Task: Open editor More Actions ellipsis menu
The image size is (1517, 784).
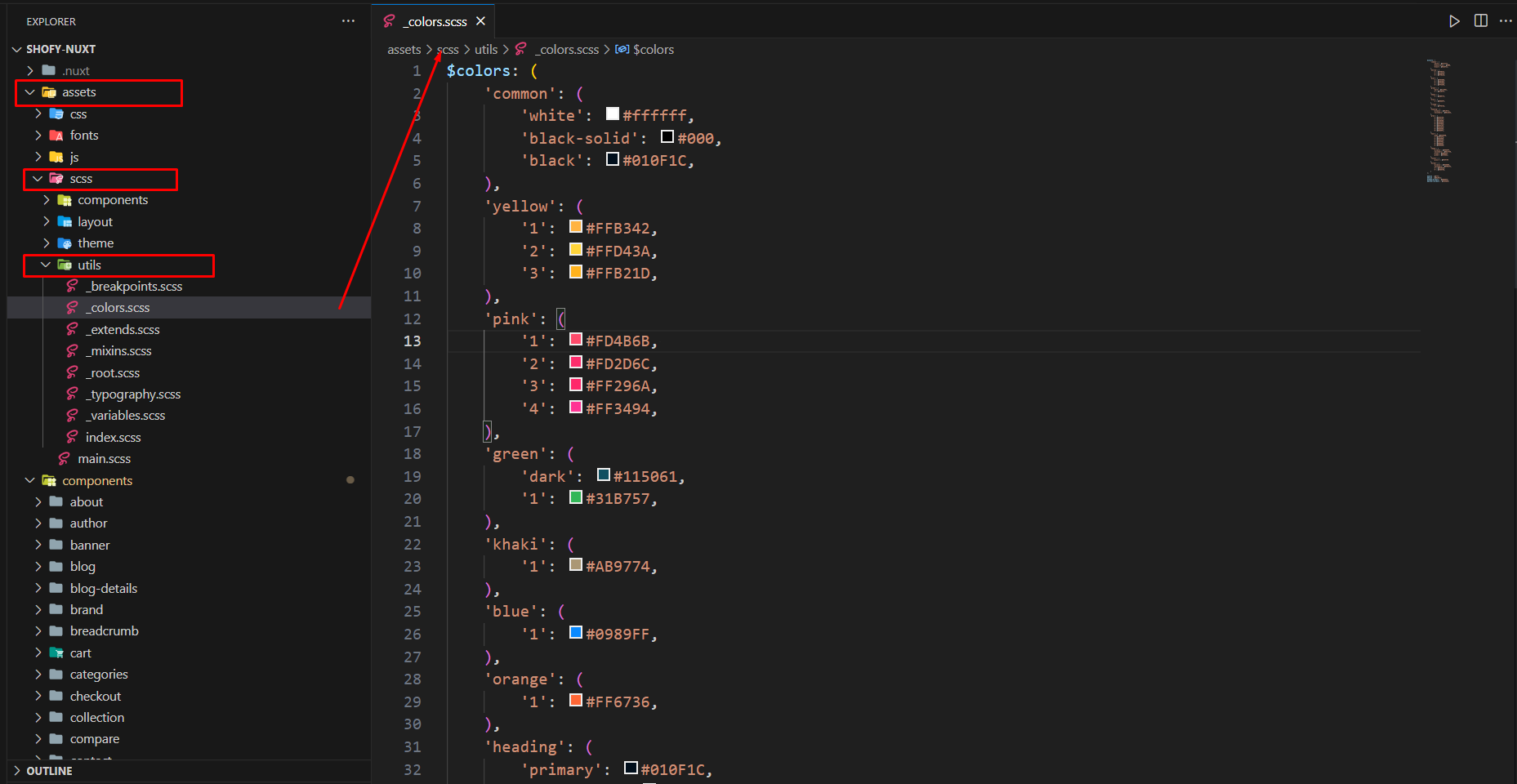Action: (x=1506, y=21)
